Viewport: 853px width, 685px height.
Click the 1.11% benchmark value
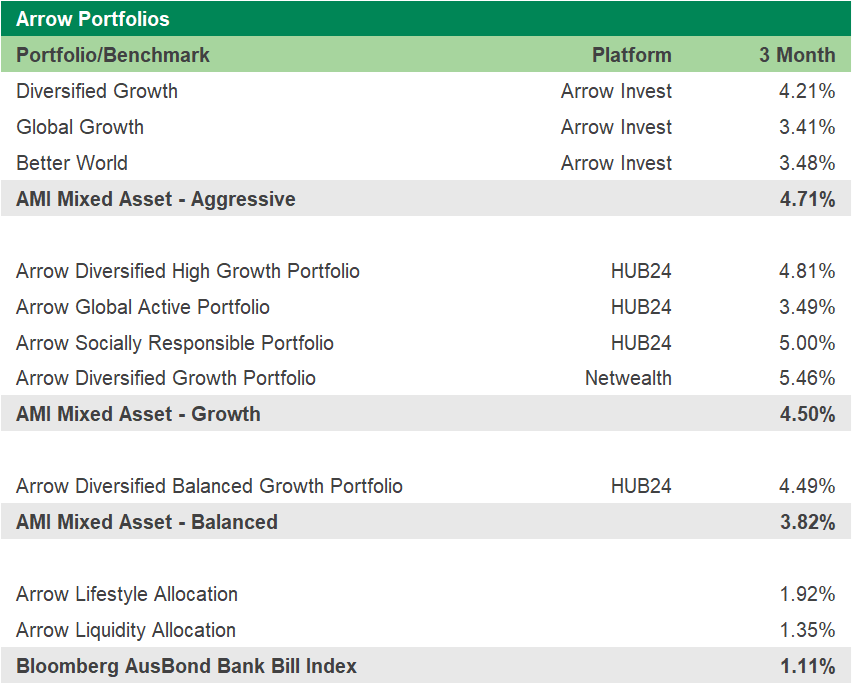click(x=807, y=665)
